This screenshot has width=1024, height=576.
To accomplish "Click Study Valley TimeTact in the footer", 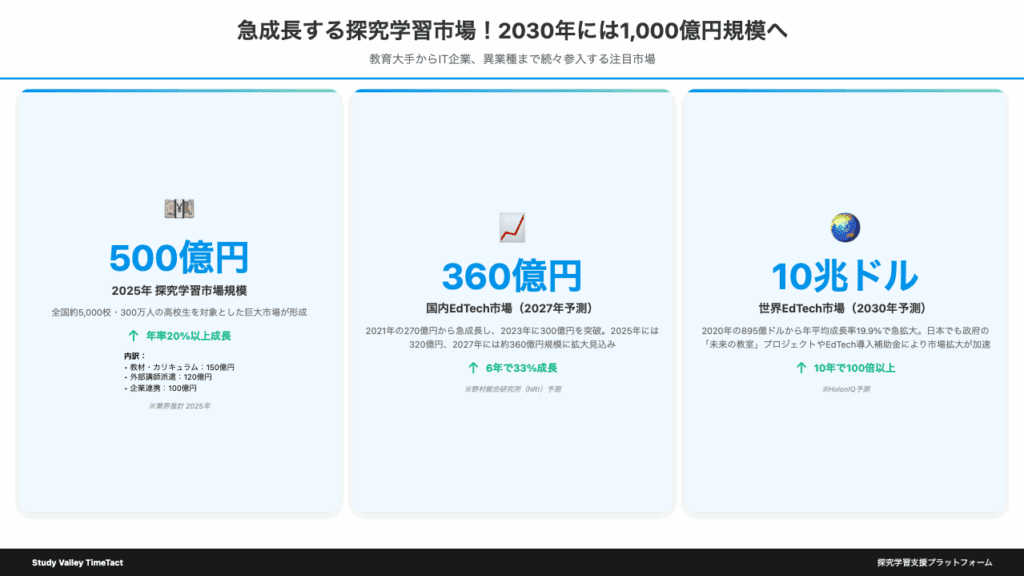I will click(x=78, y=563).
